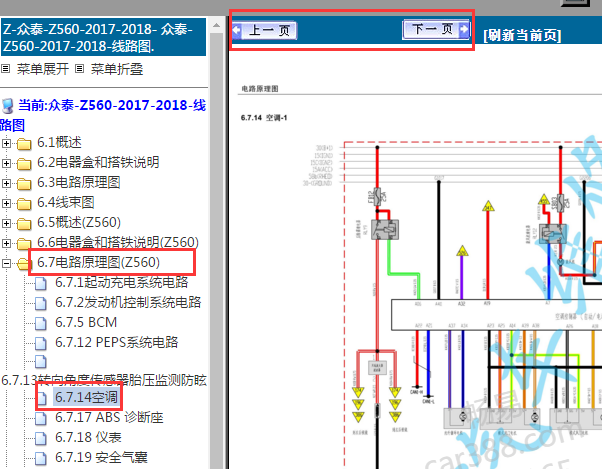Open 6.7.2发动机控制系统电路 page
The image size is (602, 469).
(128, 302)
